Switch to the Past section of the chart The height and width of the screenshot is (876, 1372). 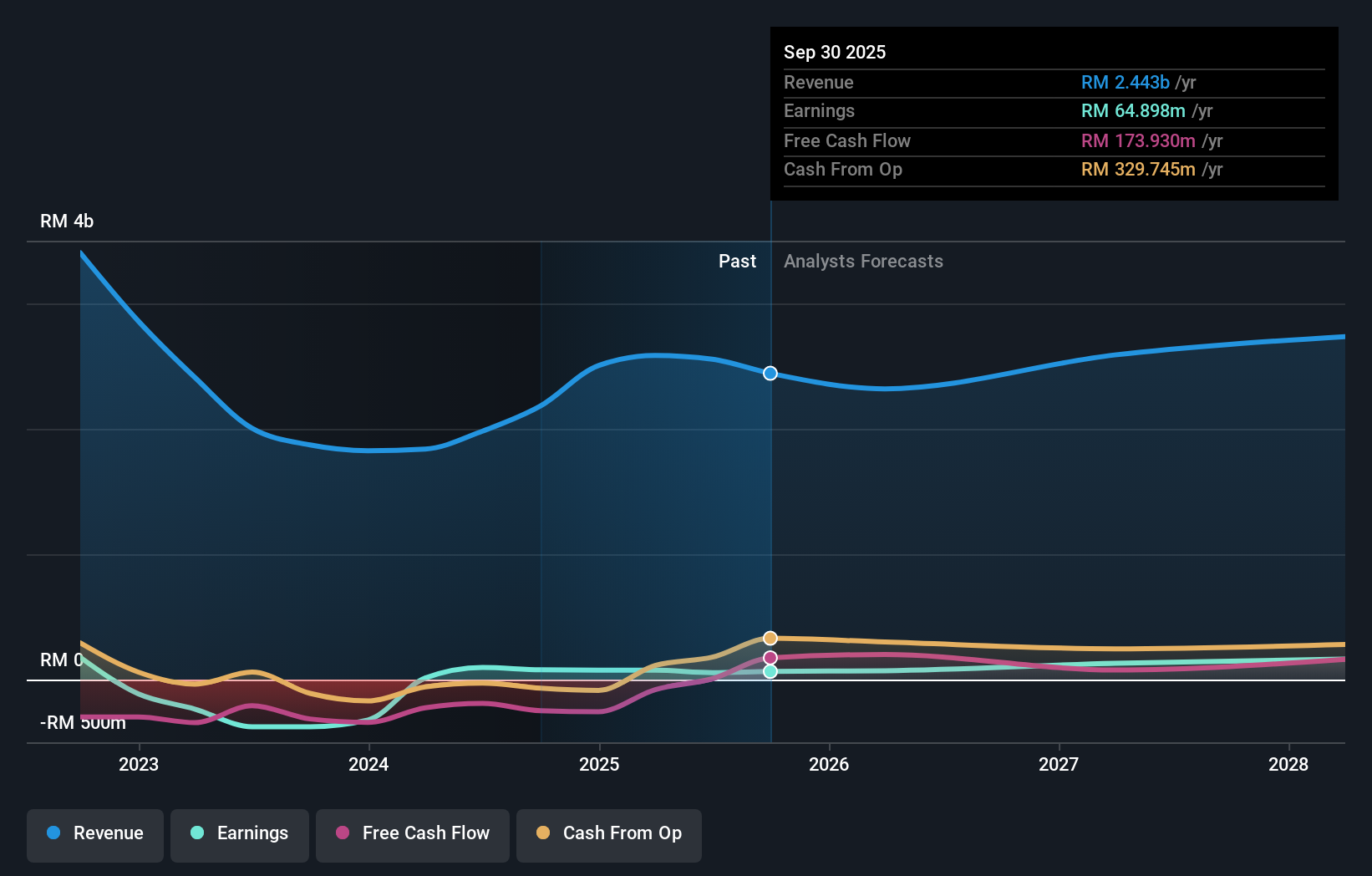tap(736, 261)
